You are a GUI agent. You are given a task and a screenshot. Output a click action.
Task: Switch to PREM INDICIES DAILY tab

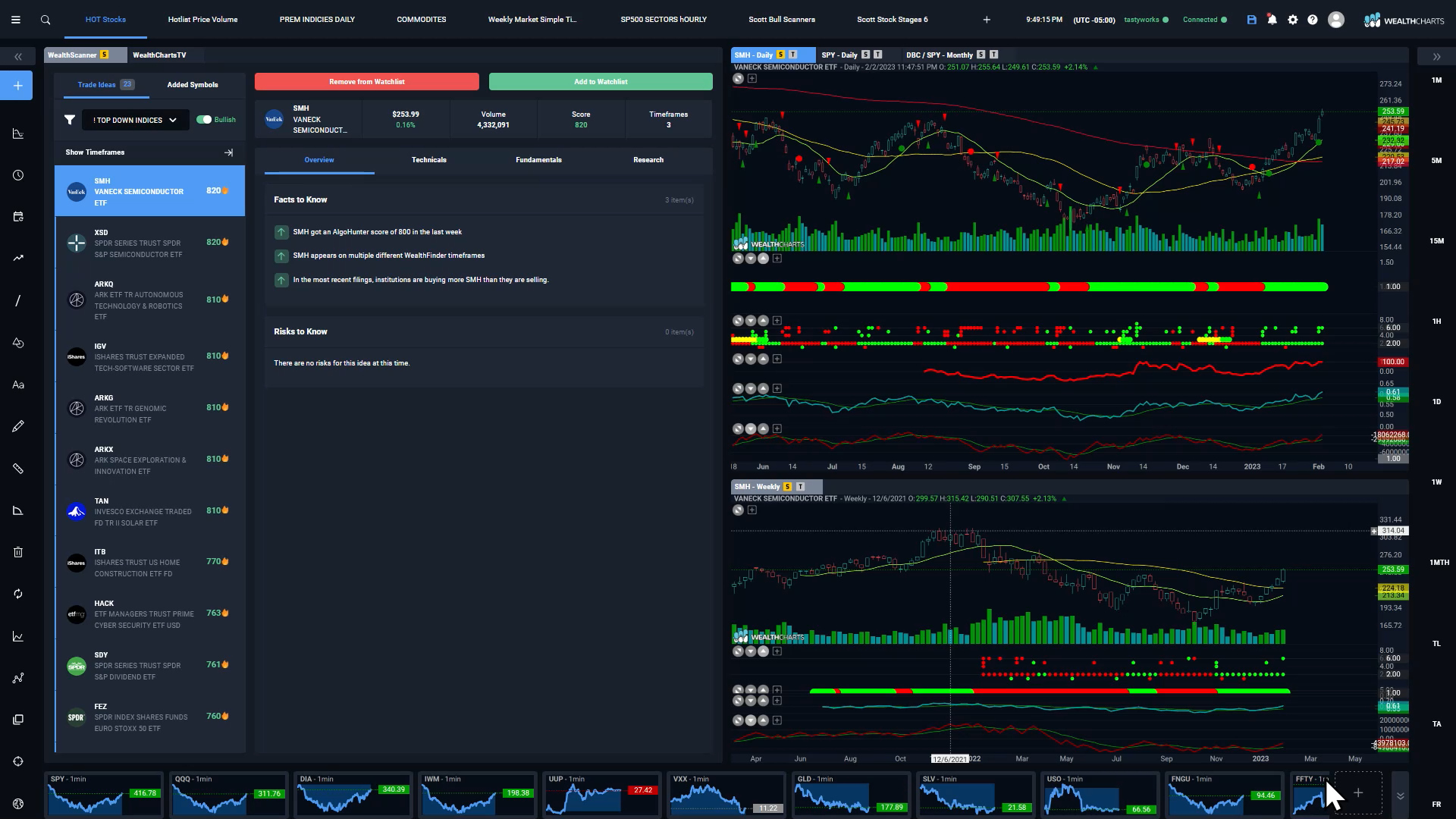tap(317, 20)
